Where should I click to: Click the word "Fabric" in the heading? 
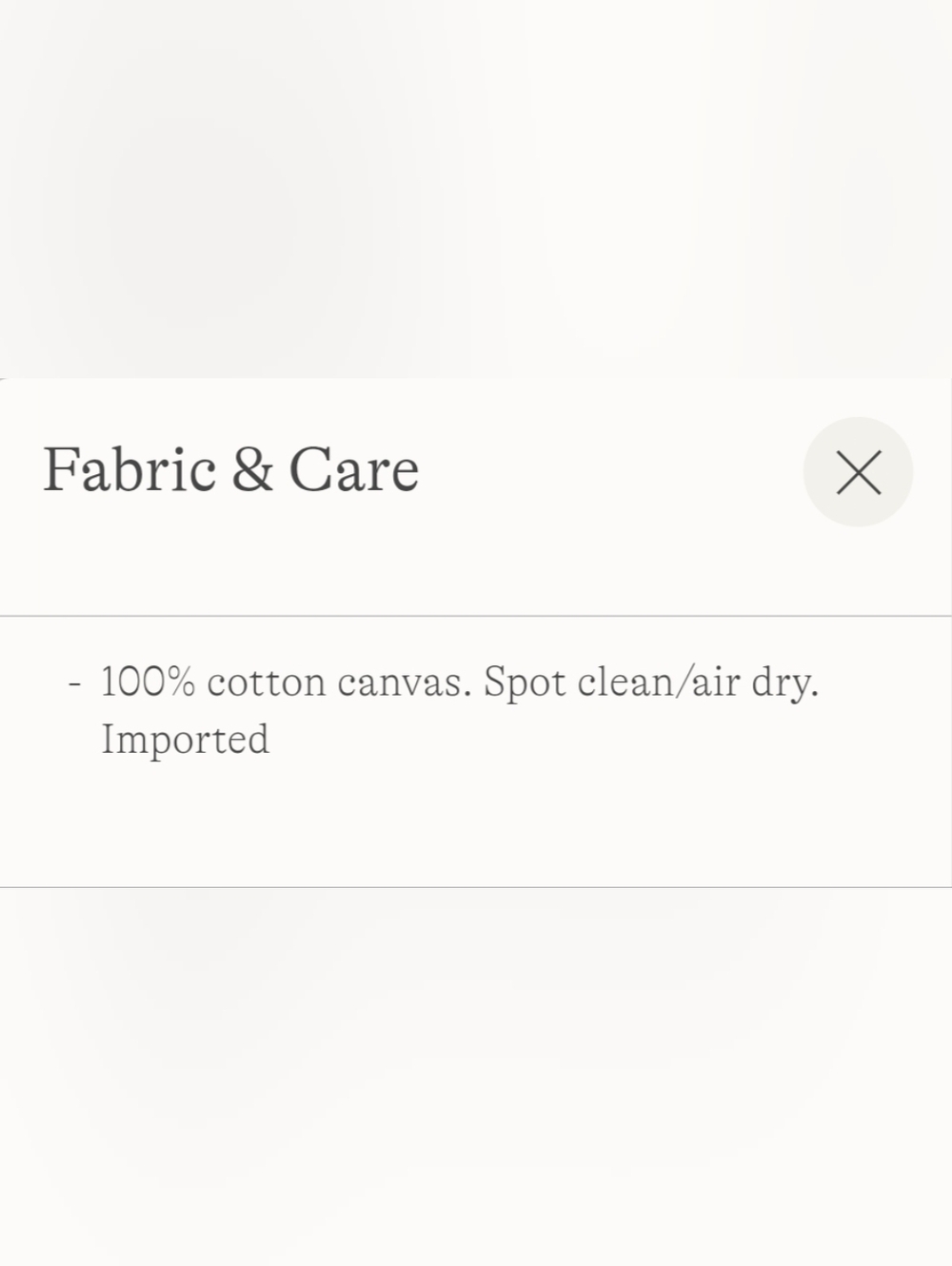[129, 469]
